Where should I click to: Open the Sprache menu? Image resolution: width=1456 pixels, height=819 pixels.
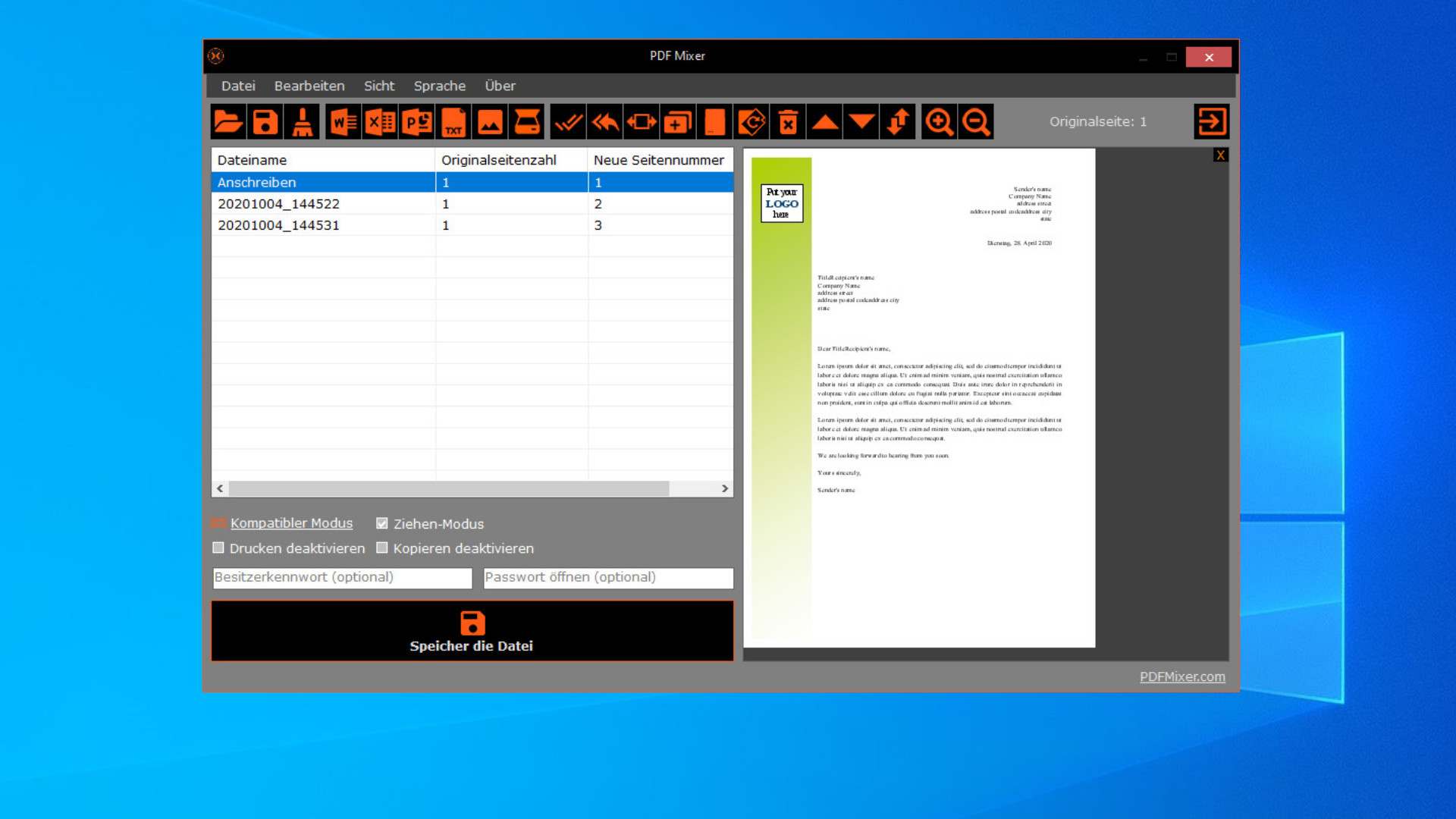pos(439,86)
